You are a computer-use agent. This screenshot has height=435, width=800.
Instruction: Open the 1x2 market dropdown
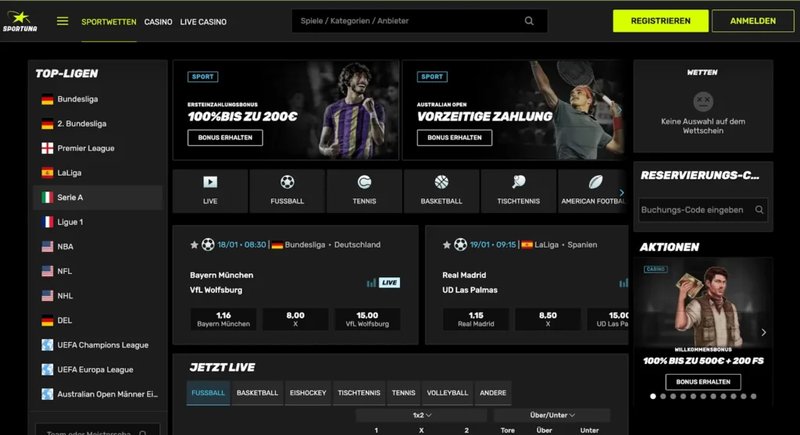click(422, 415)
